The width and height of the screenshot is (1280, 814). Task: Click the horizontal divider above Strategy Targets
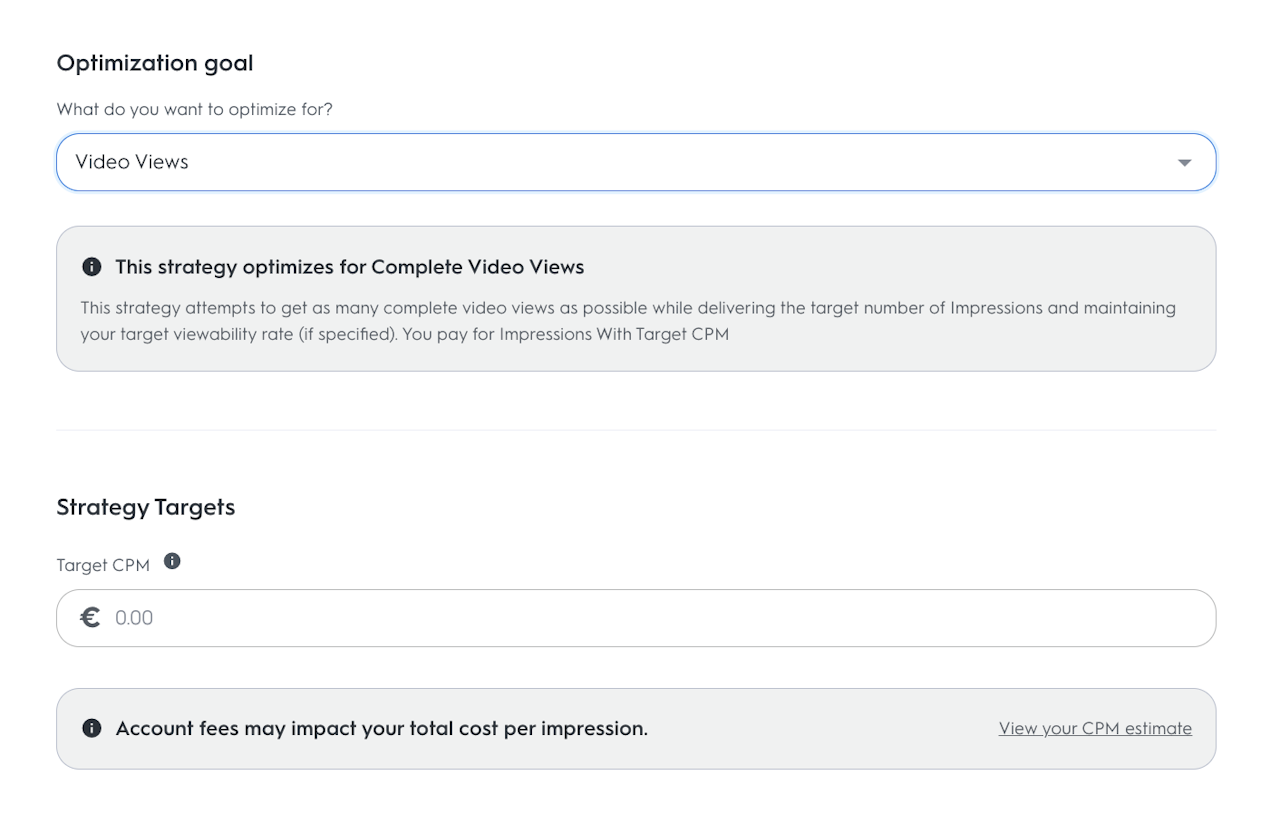click(x=635, y=430)
